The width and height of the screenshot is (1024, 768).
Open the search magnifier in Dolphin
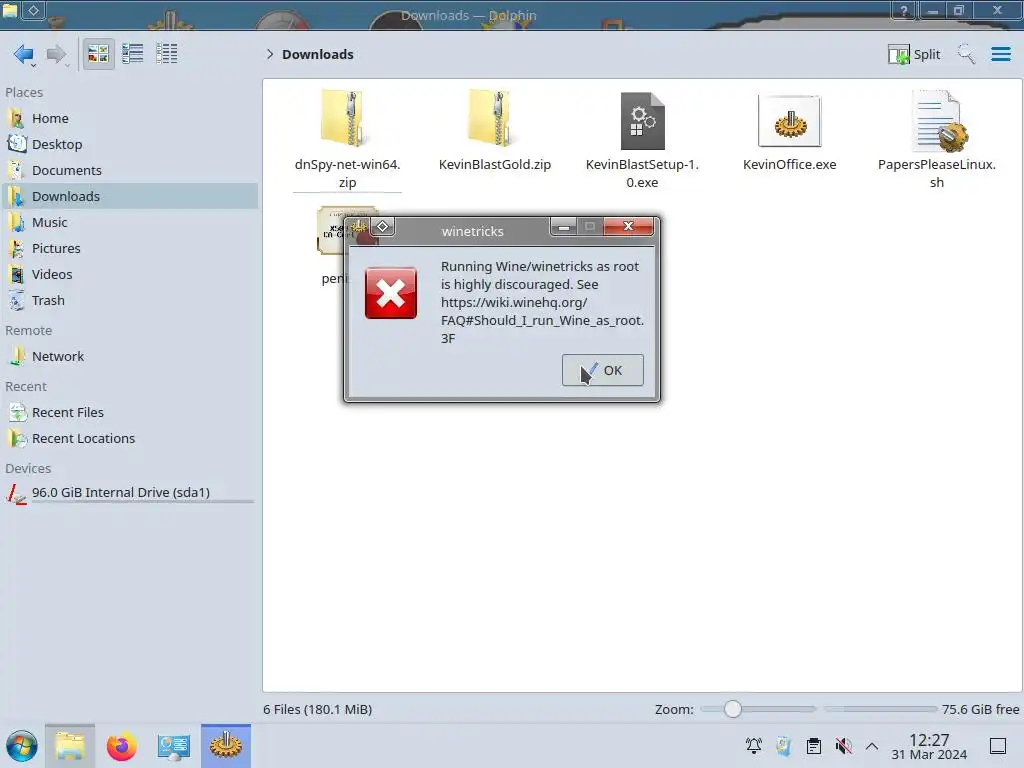[x=966, y=54]
